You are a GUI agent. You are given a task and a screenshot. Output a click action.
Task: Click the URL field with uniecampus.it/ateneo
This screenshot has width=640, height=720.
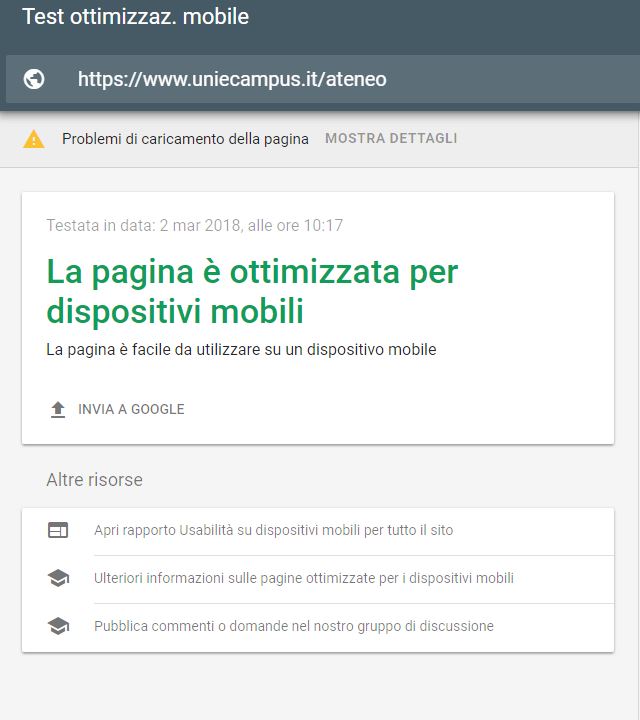pos(323,79)
